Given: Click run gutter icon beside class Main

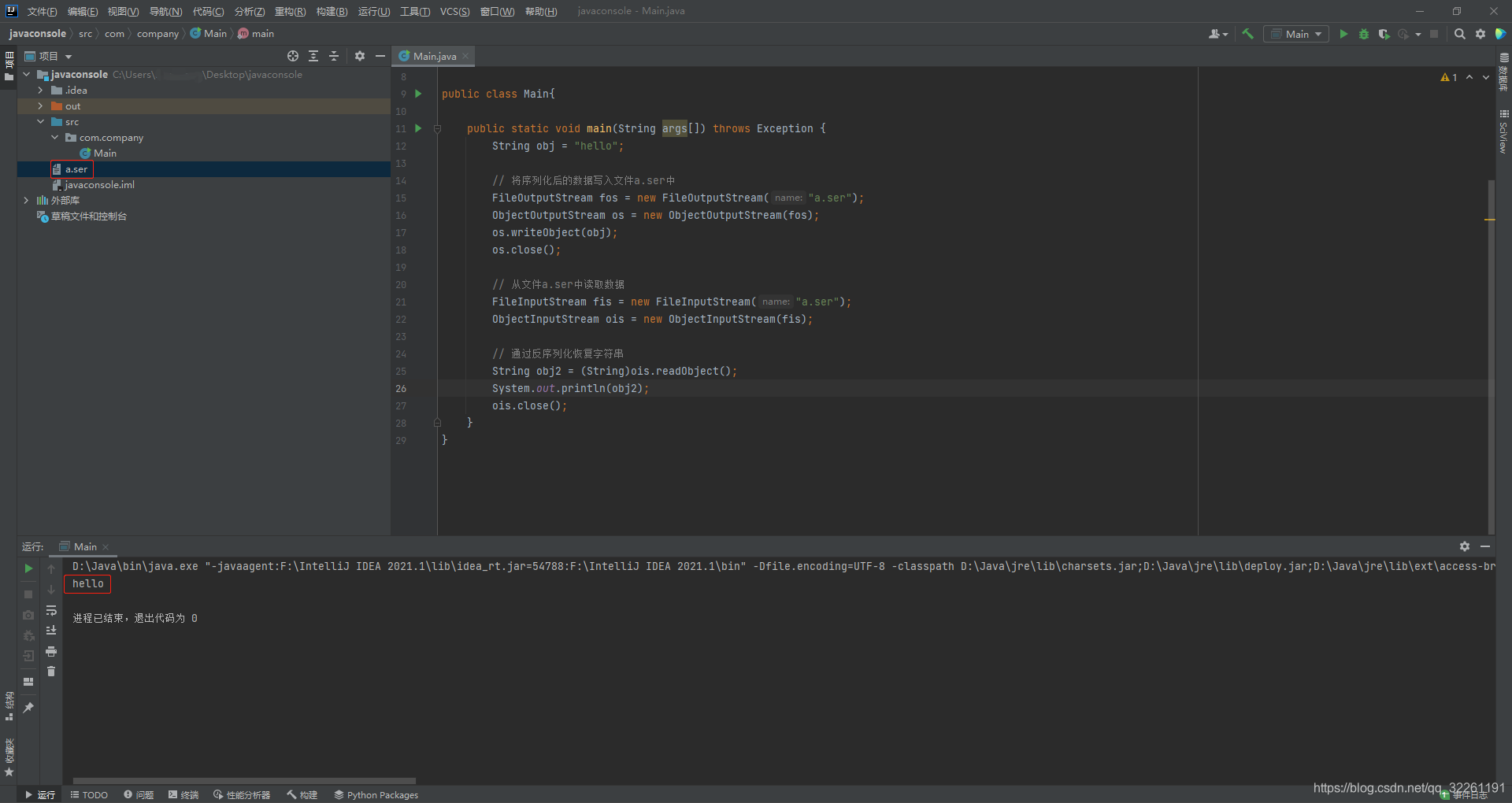Looking at the screenshot, I should 418,94.
